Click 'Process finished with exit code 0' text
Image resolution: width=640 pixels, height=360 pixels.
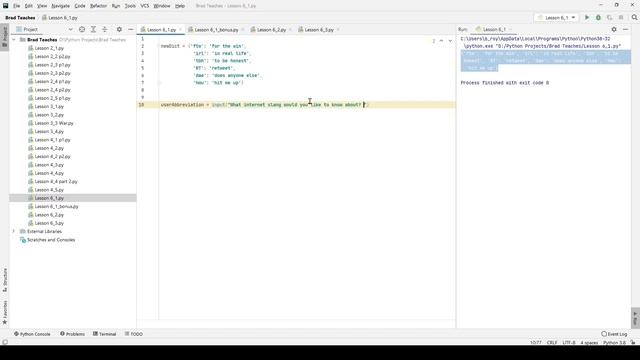pos(504,83)
